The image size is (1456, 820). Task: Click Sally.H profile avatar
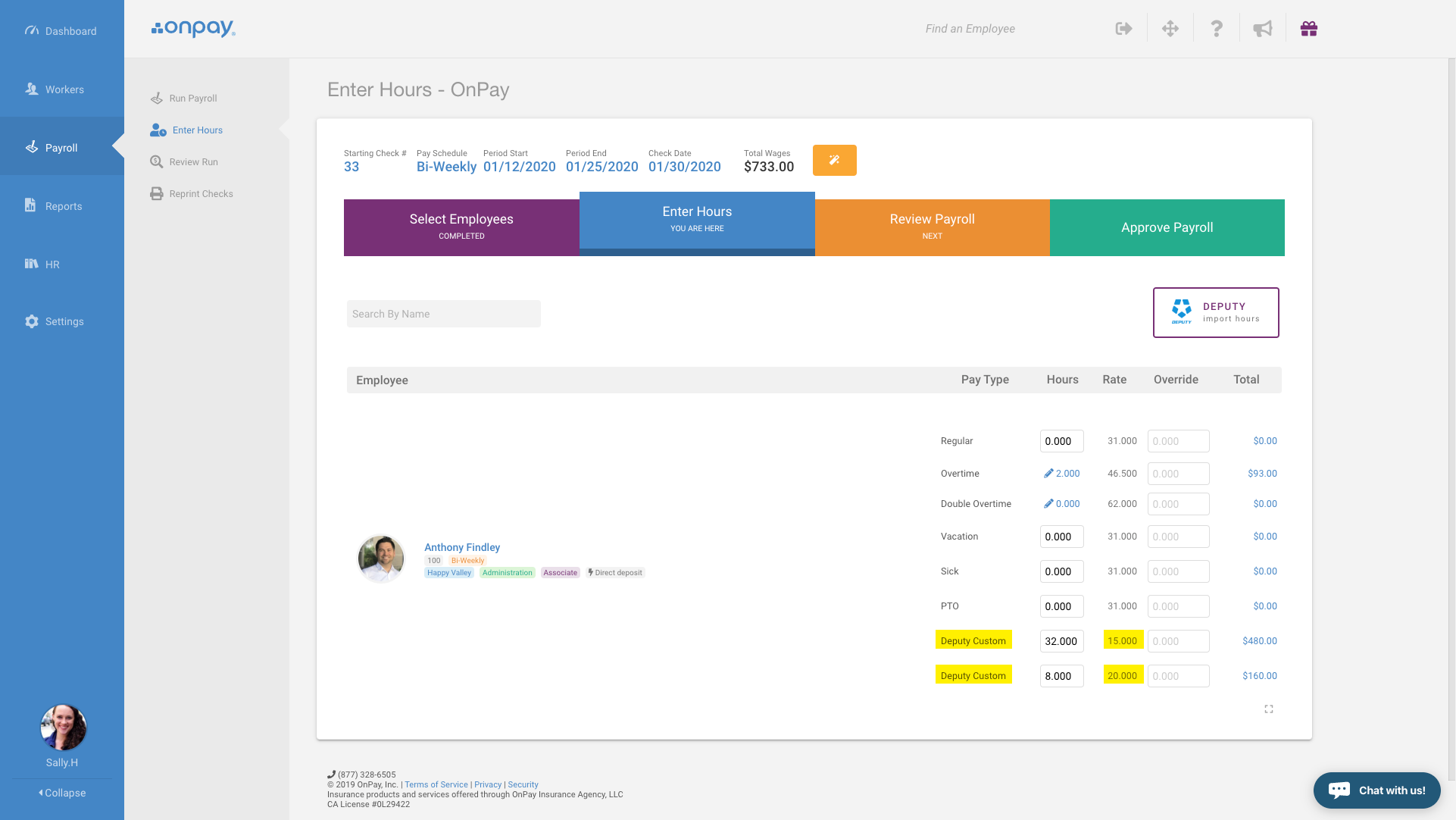pos(64,728)
